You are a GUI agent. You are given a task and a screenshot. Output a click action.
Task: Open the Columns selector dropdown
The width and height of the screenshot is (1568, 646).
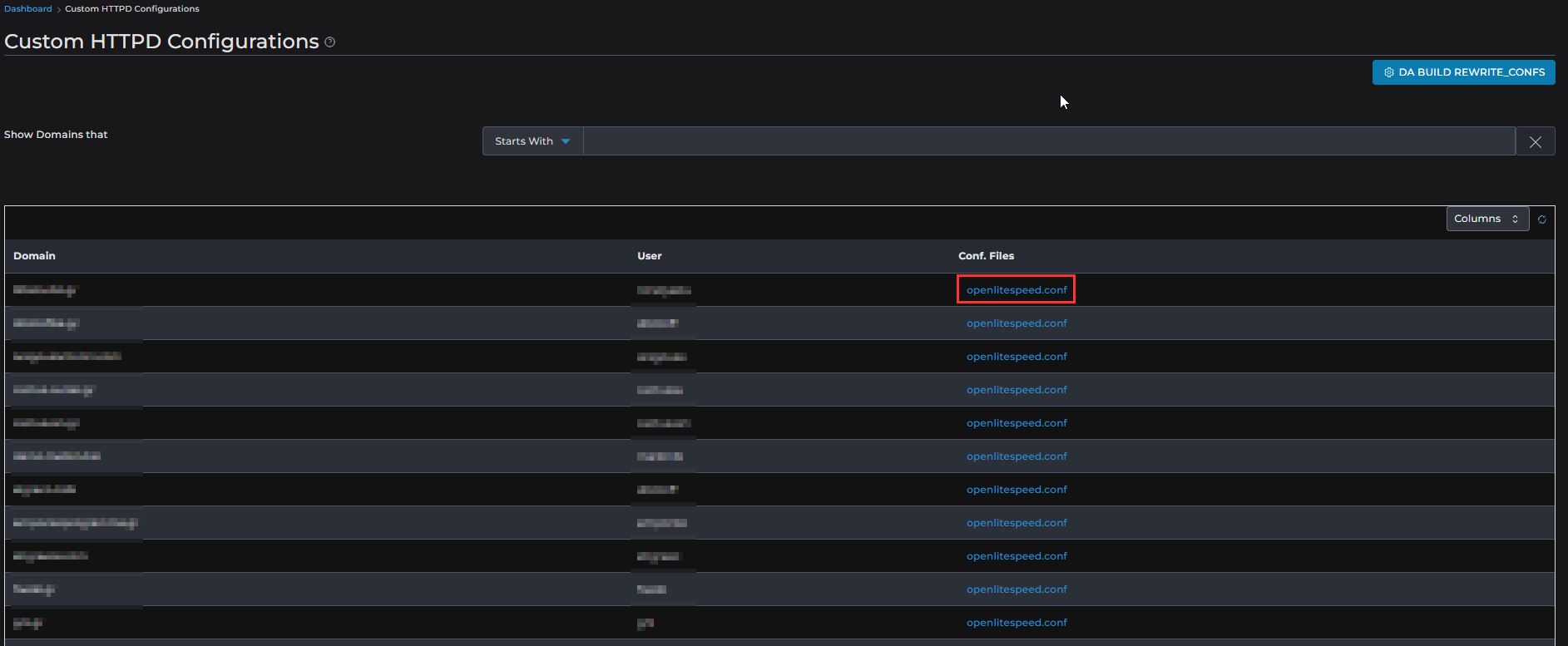pyautogui.click(x=1486, y=219)
